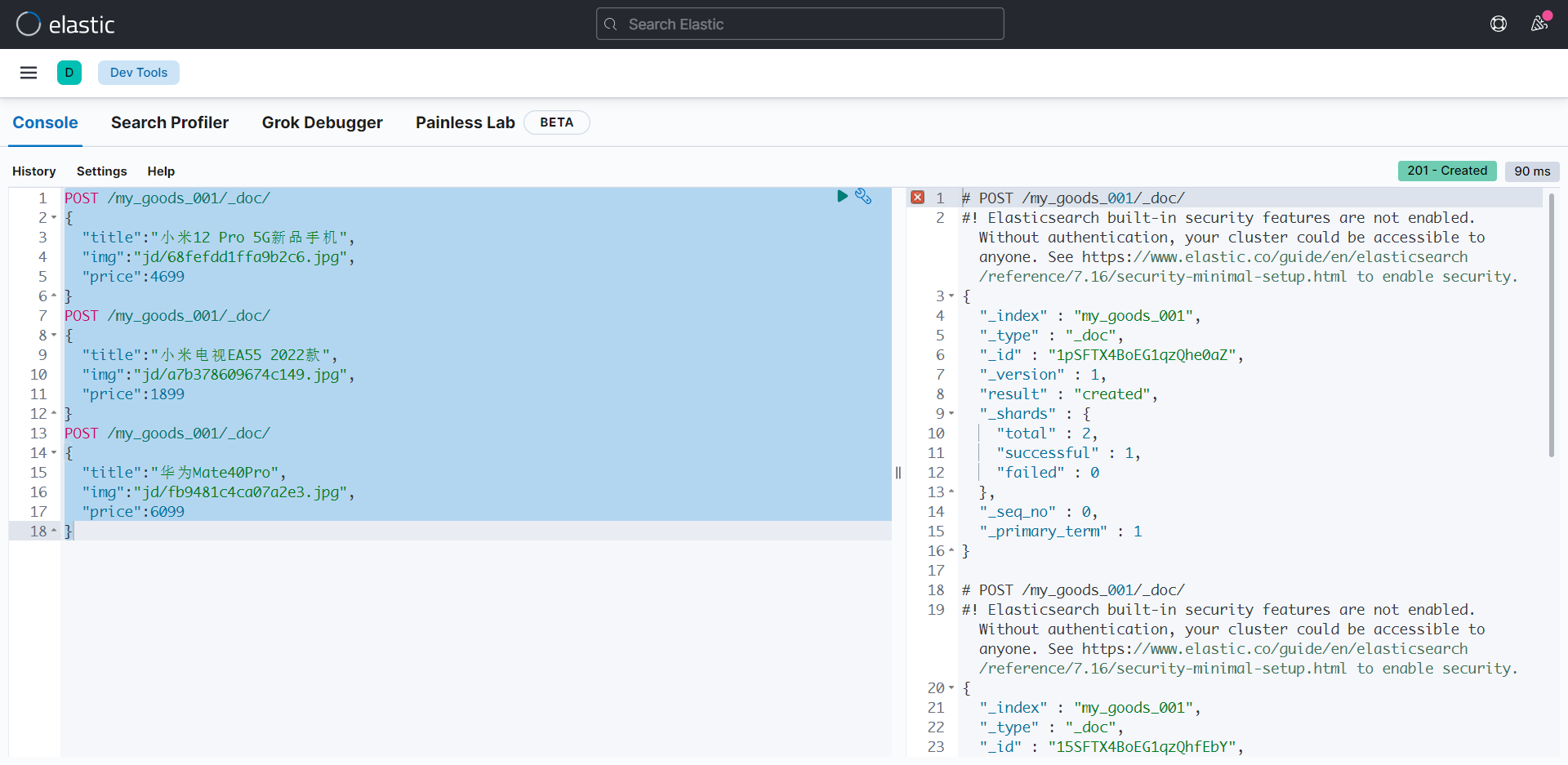This screenshot has width=1568, height=765.
Task: Click the "_primary_term" : 1 output line
Action: tap(1060, 531)
